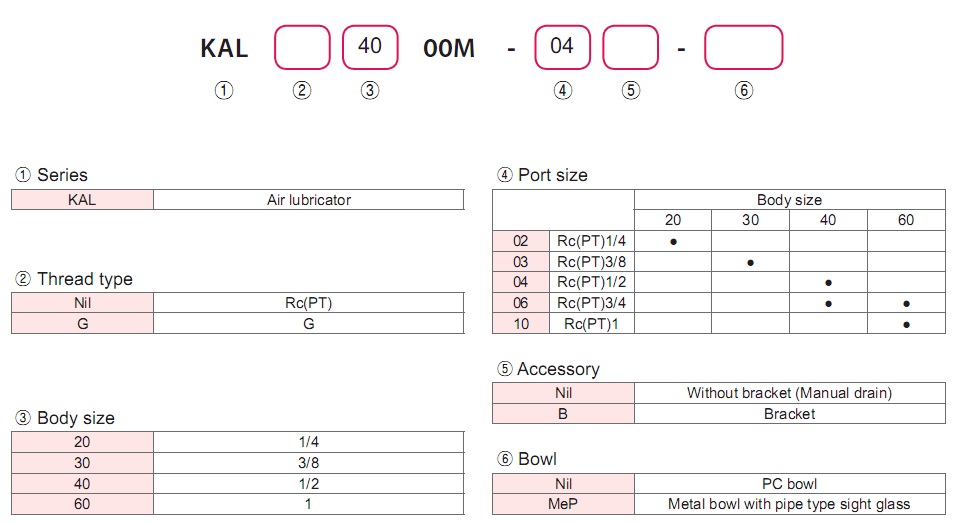This screenshot has height=523, width=956.
Task: Click the model code box showing 40
Action: pos(370,47)
